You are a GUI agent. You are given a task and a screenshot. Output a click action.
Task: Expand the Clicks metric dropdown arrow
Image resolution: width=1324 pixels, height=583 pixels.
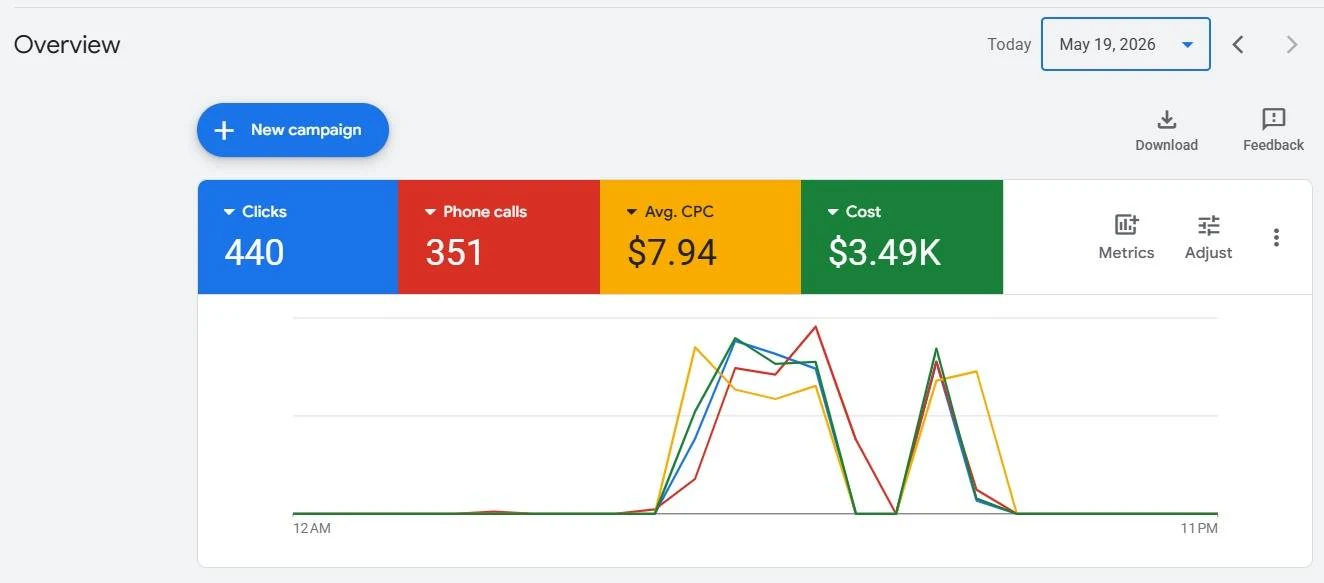(x=229, y=212)
